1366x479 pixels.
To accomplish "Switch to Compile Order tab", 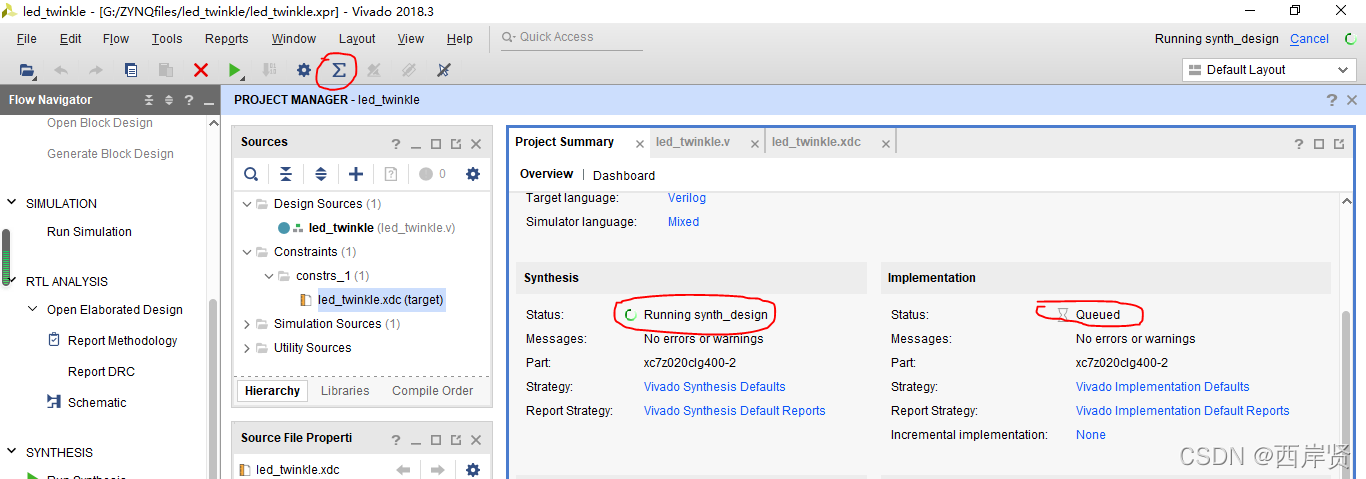I will [x=433, y=391].
